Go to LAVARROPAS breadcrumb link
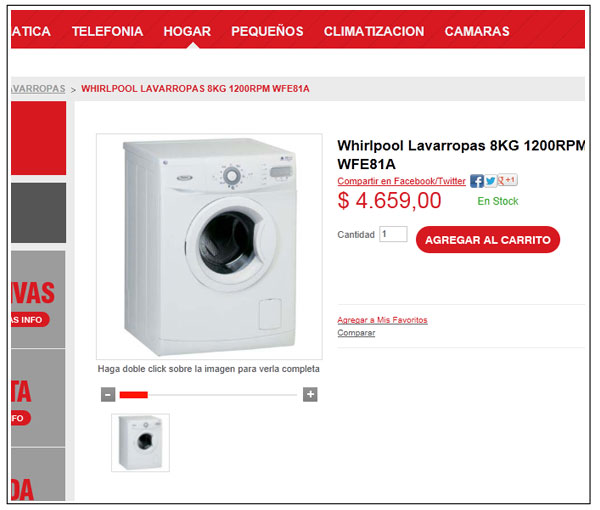The width and height of the screenshot is (600, 510). (38, 89)
